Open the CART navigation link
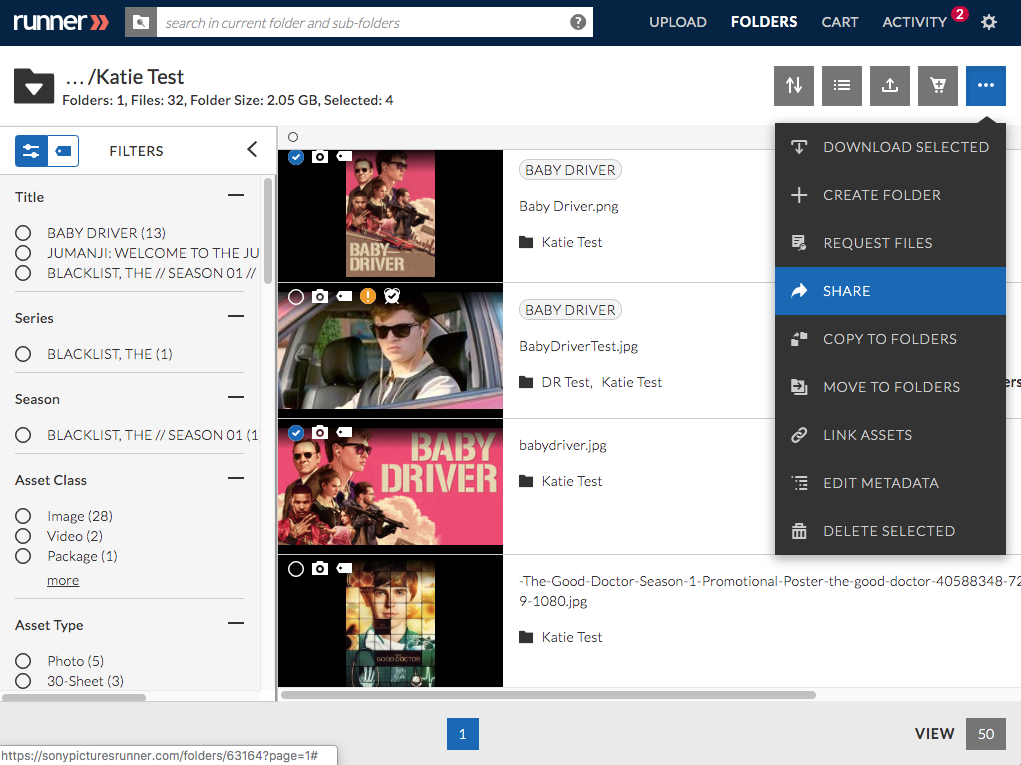 click(839, 22)
